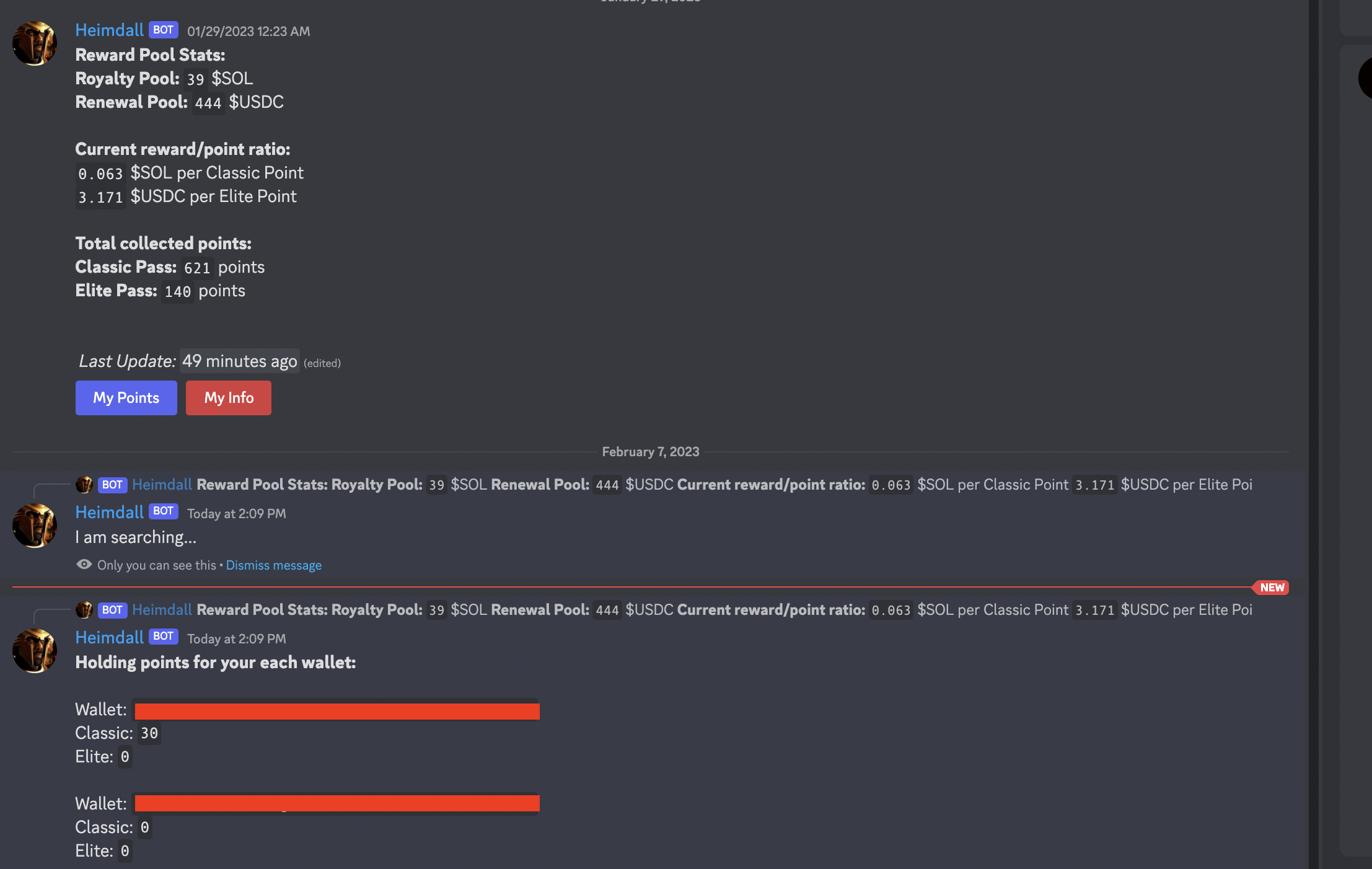Click the small reply avatar above 'Holding points' message

pos(84,610)
